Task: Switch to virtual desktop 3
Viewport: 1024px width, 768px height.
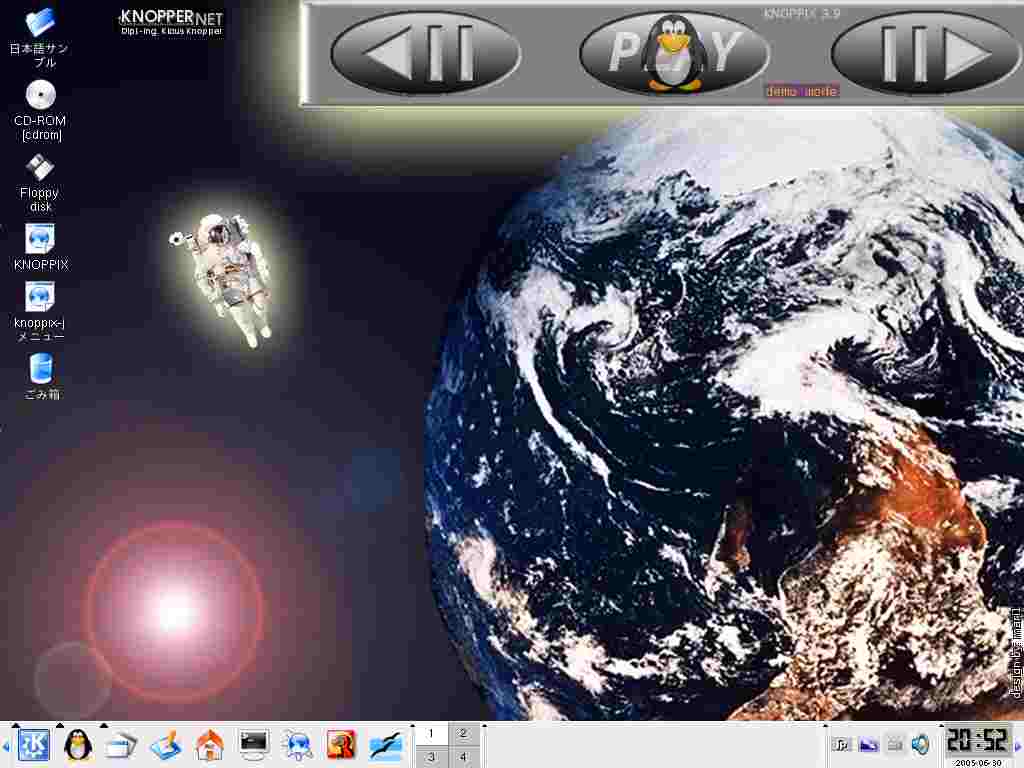Action: click(431, 757)
